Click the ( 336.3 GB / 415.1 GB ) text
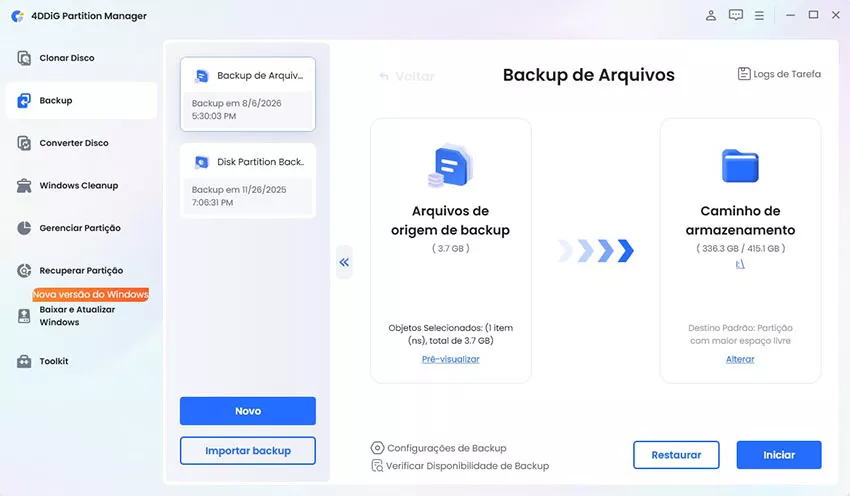Viewport: 850px width, 496px height. coord(740,248)
